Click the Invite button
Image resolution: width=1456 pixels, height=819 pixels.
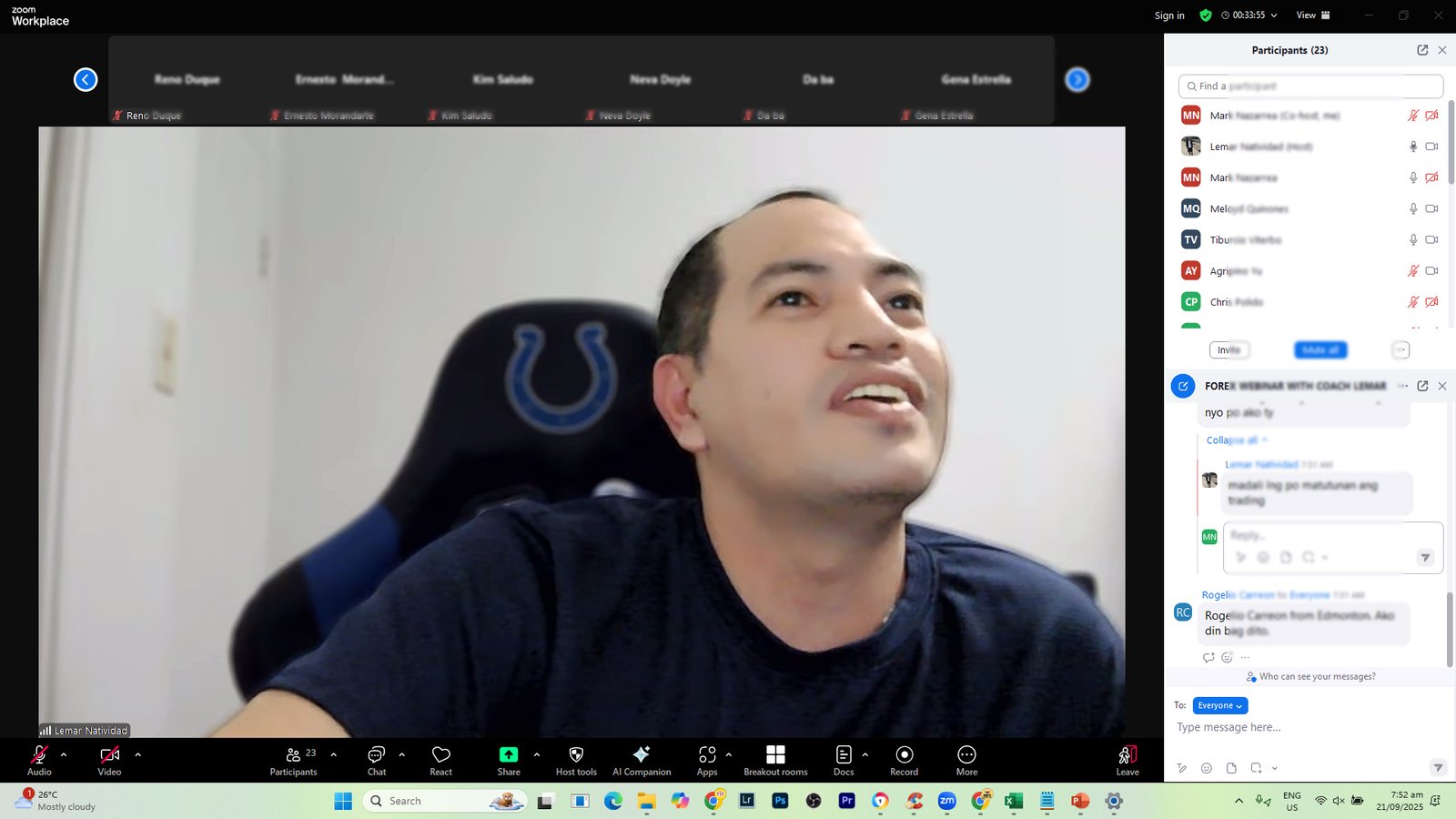pos(1228,350)
